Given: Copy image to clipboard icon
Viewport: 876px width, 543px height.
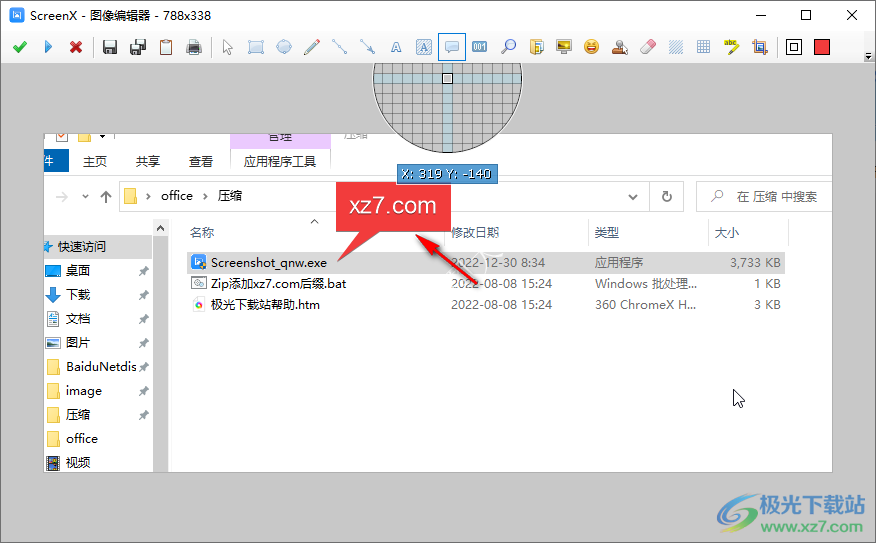Looking at the screenshot, I should point(166,47).
